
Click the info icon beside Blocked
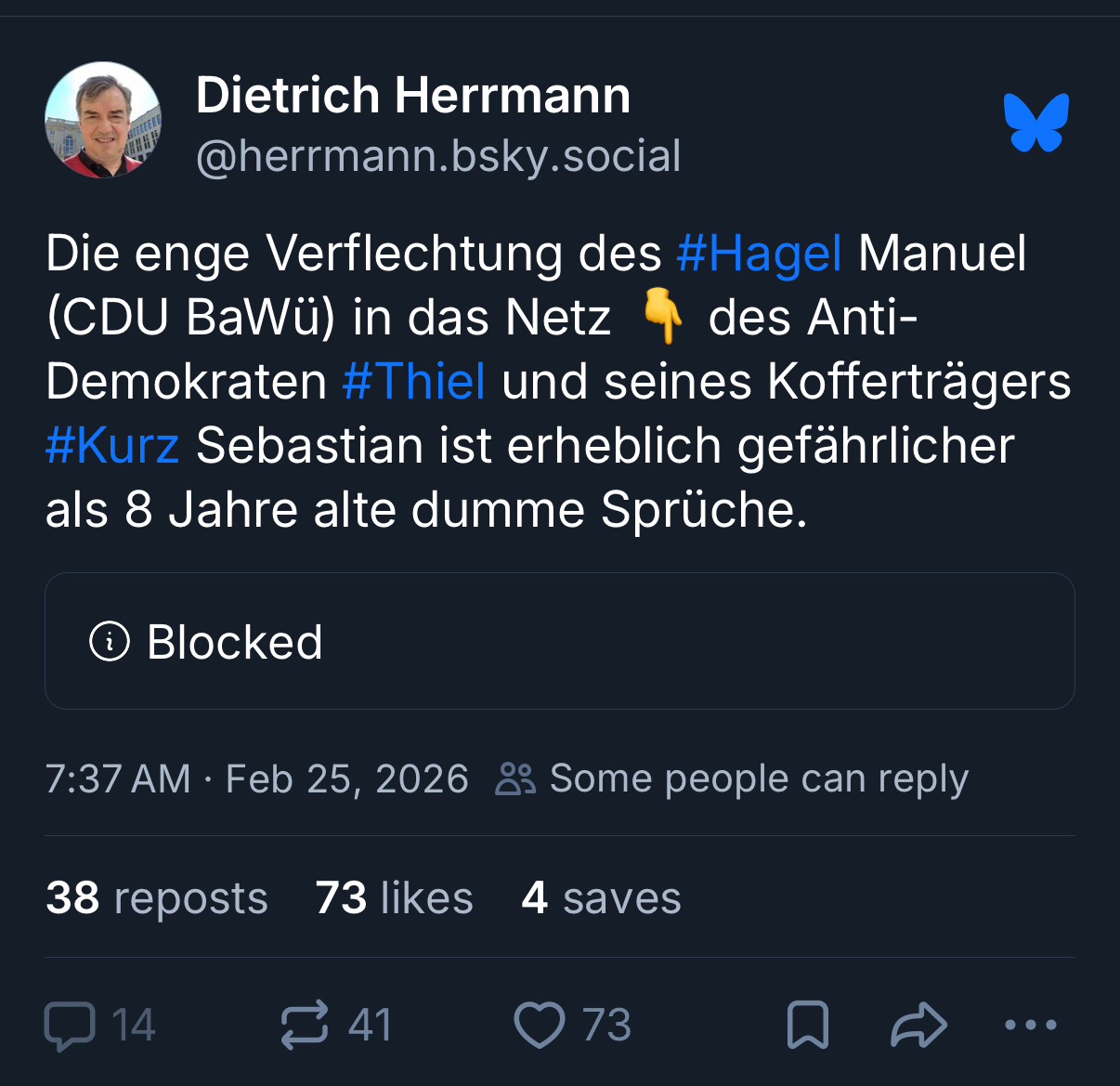110,641
